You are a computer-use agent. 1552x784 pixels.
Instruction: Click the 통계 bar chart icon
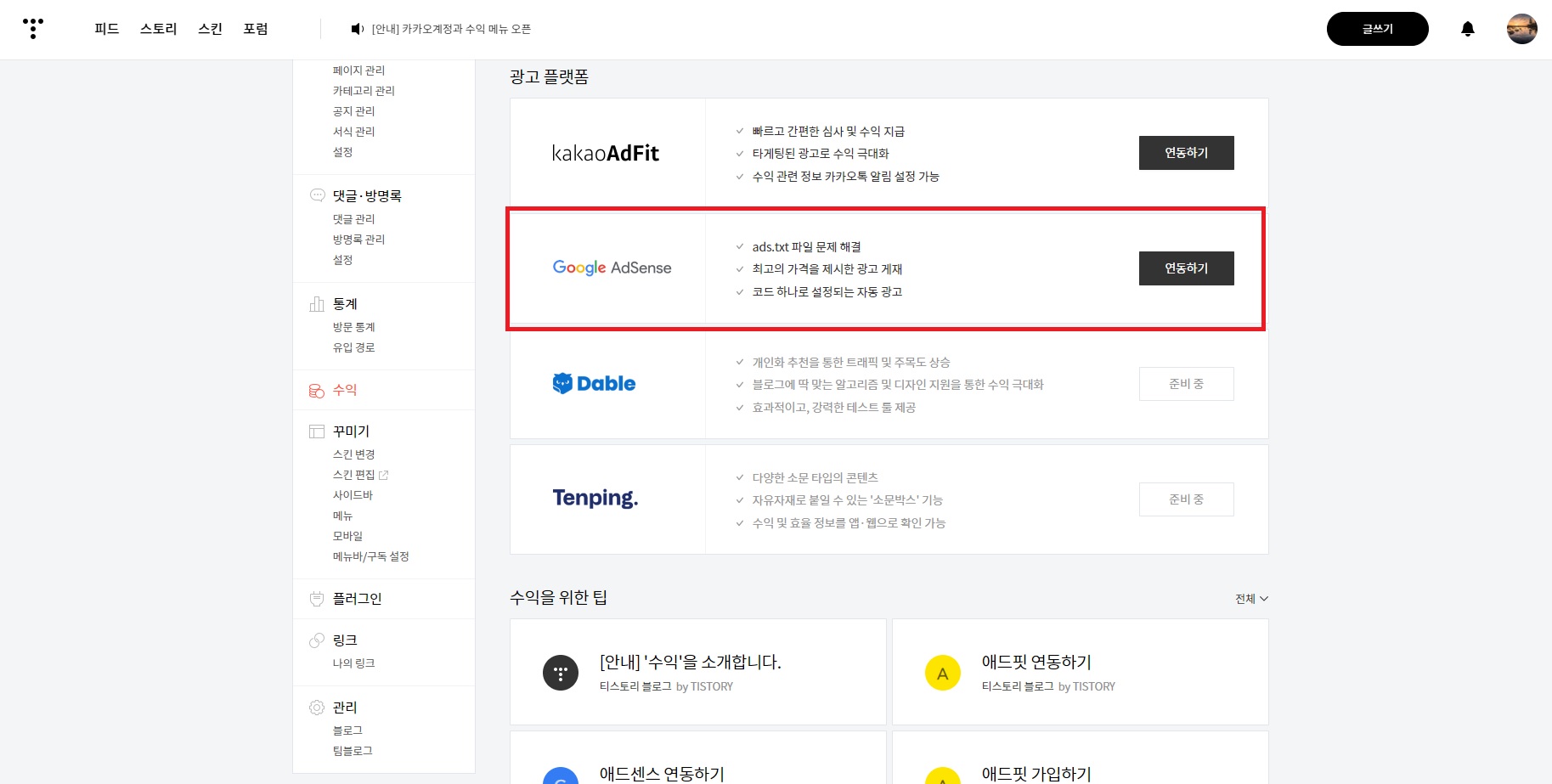click(317, 304)
